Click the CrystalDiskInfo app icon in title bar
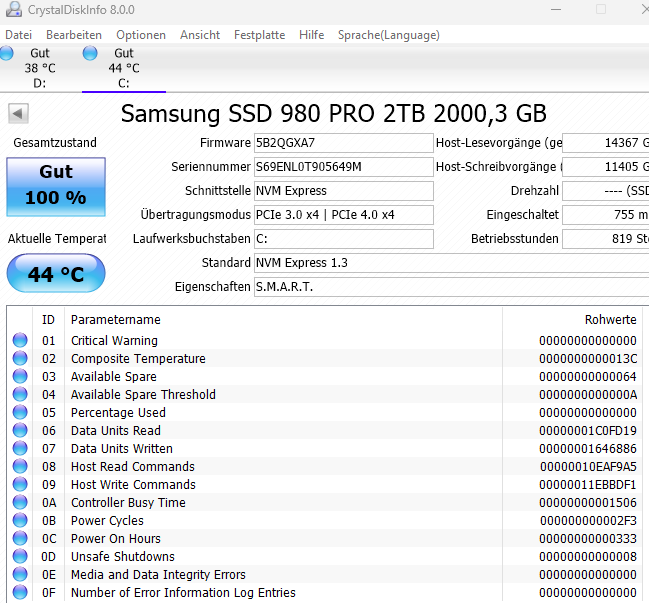Screen dimensions: 649x603 pos(14,9)
